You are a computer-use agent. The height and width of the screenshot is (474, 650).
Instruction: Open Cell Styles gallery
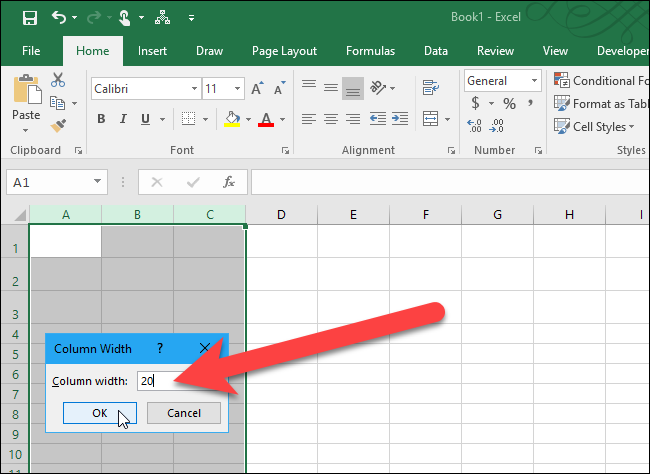594,126
